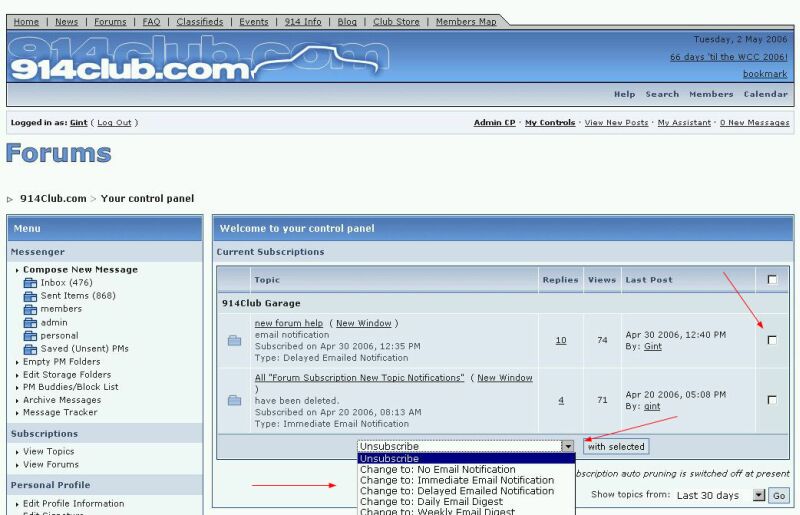800x515 pixels.
Task: Click the personal folder icon
Action: 31,336
